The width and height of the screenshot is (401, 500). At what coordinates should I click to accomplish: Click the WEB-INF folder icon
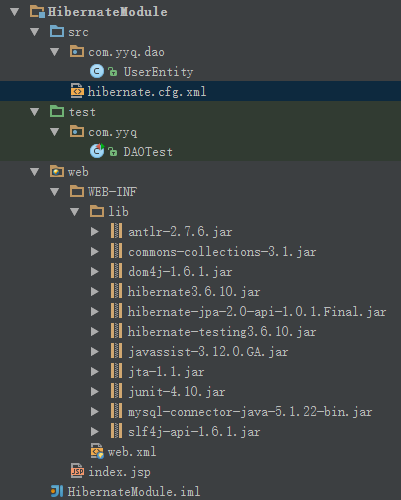click(x=77, y=192)
